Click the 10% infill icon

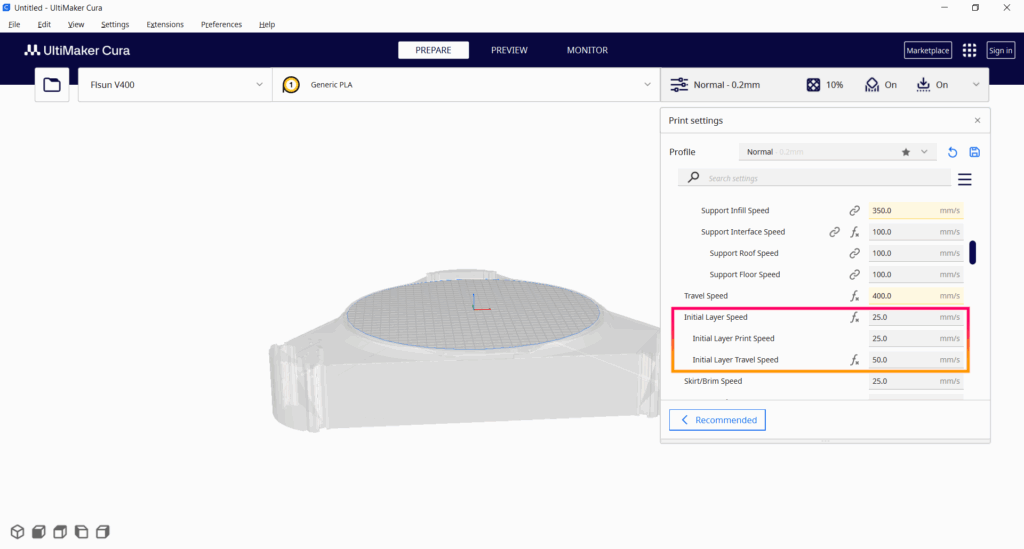(813, 85)
